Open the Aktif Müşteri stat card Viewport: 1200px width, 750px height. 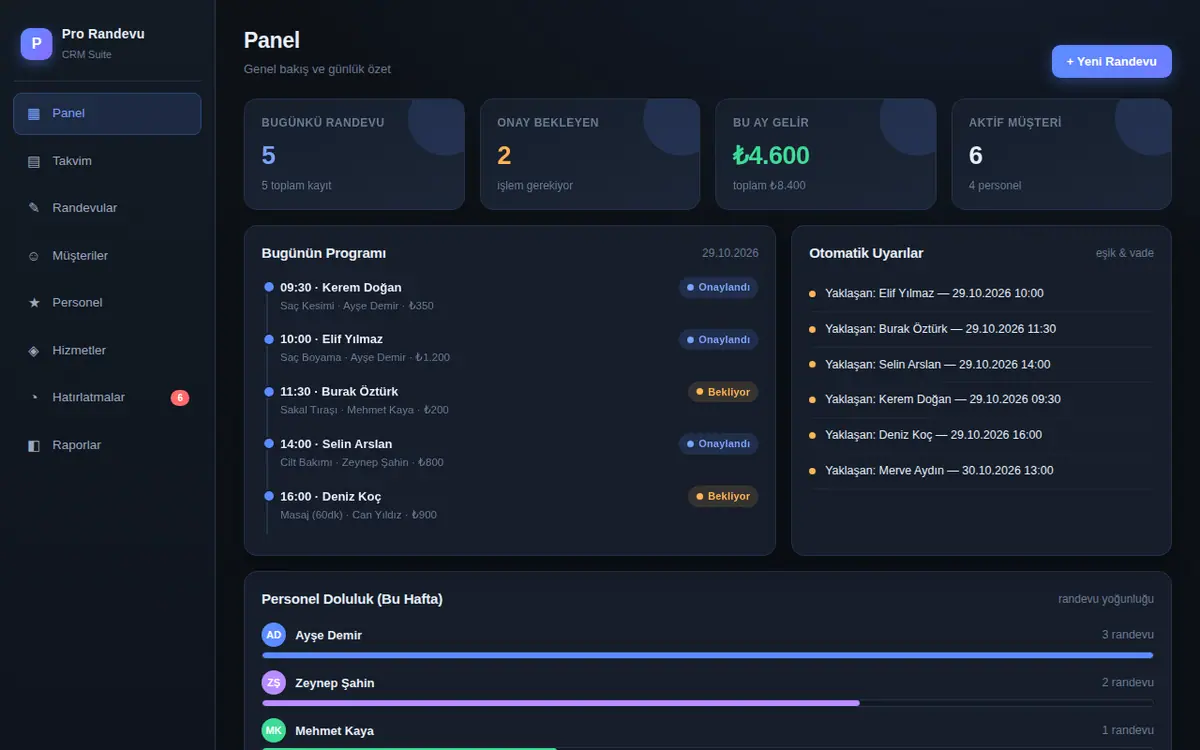[1061, 154]
